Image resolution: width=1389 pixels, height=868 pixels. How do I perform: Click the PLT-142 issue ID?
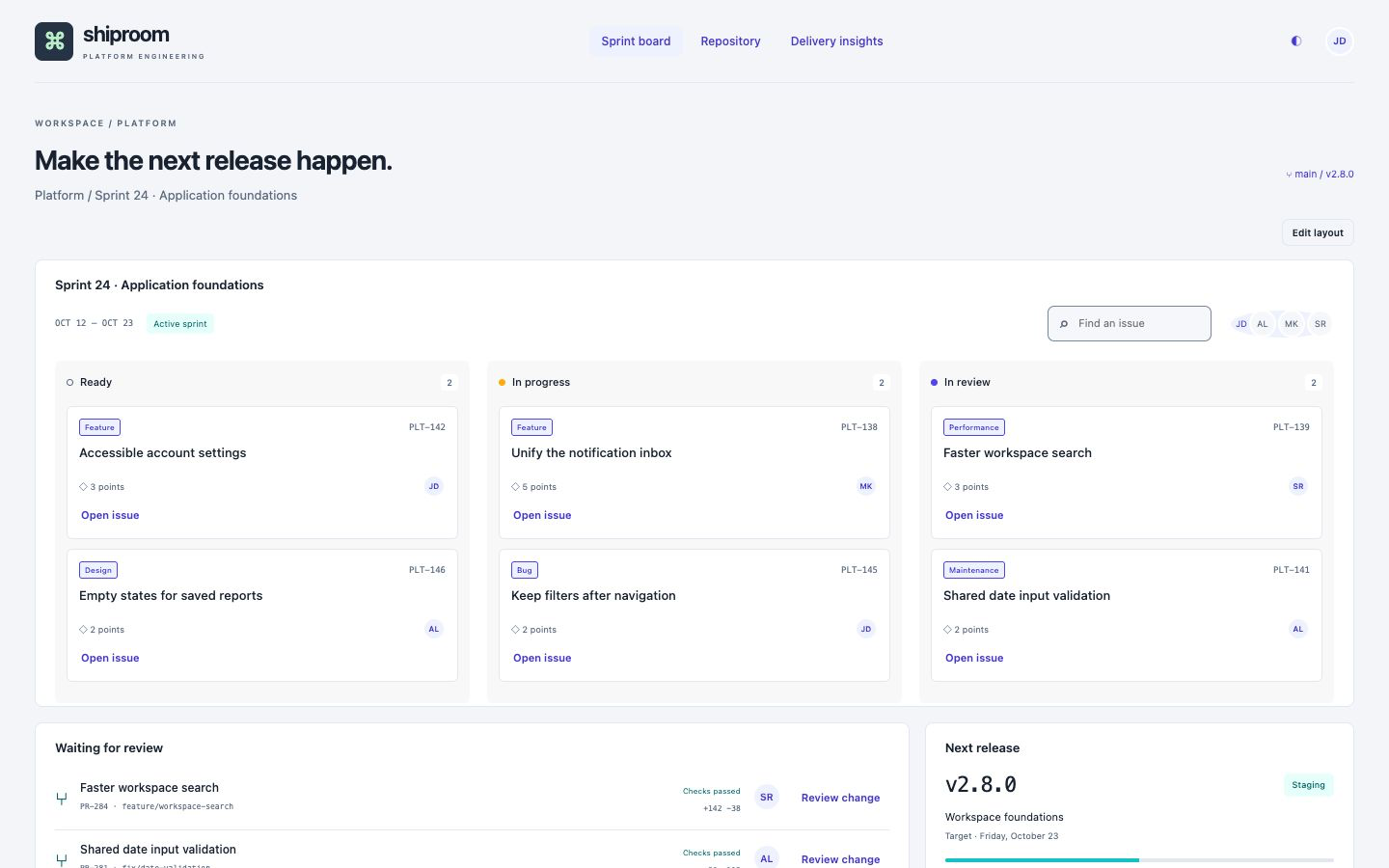click(x=427, y=427)
